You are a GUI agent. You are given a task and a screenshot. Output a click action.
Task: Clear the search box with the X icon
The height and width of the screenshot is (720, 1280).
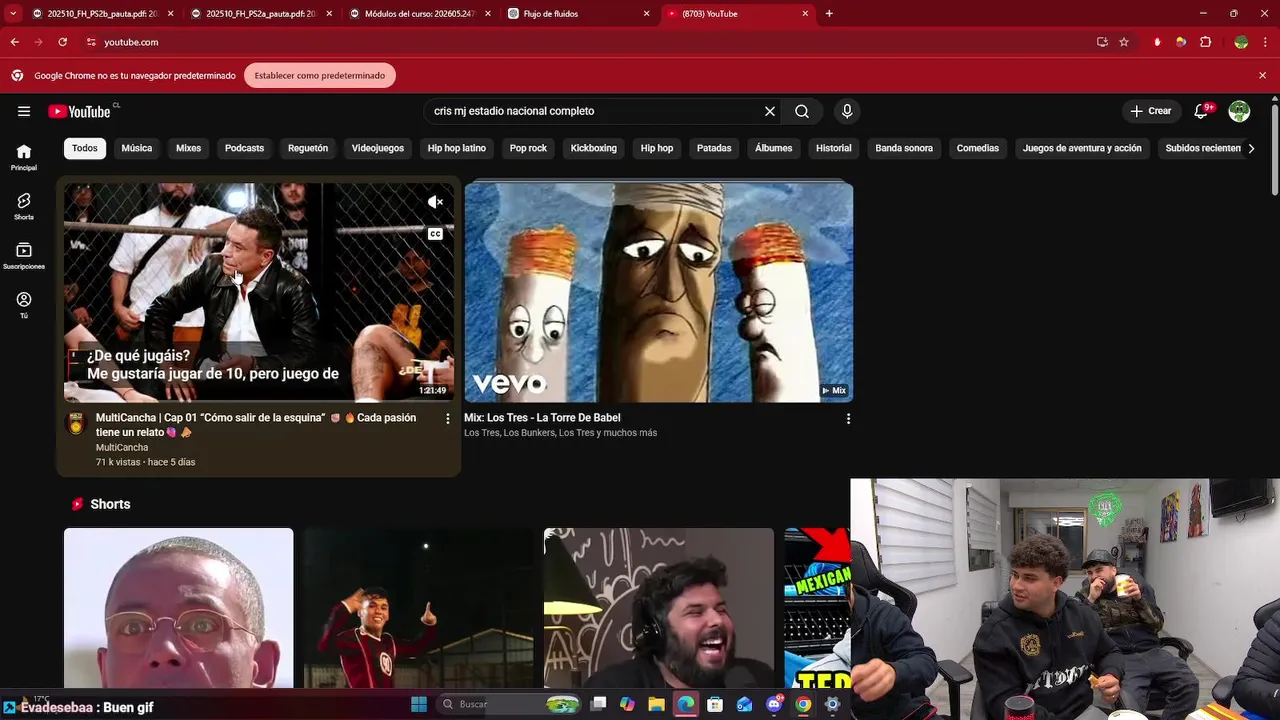[x=770, y=111]
